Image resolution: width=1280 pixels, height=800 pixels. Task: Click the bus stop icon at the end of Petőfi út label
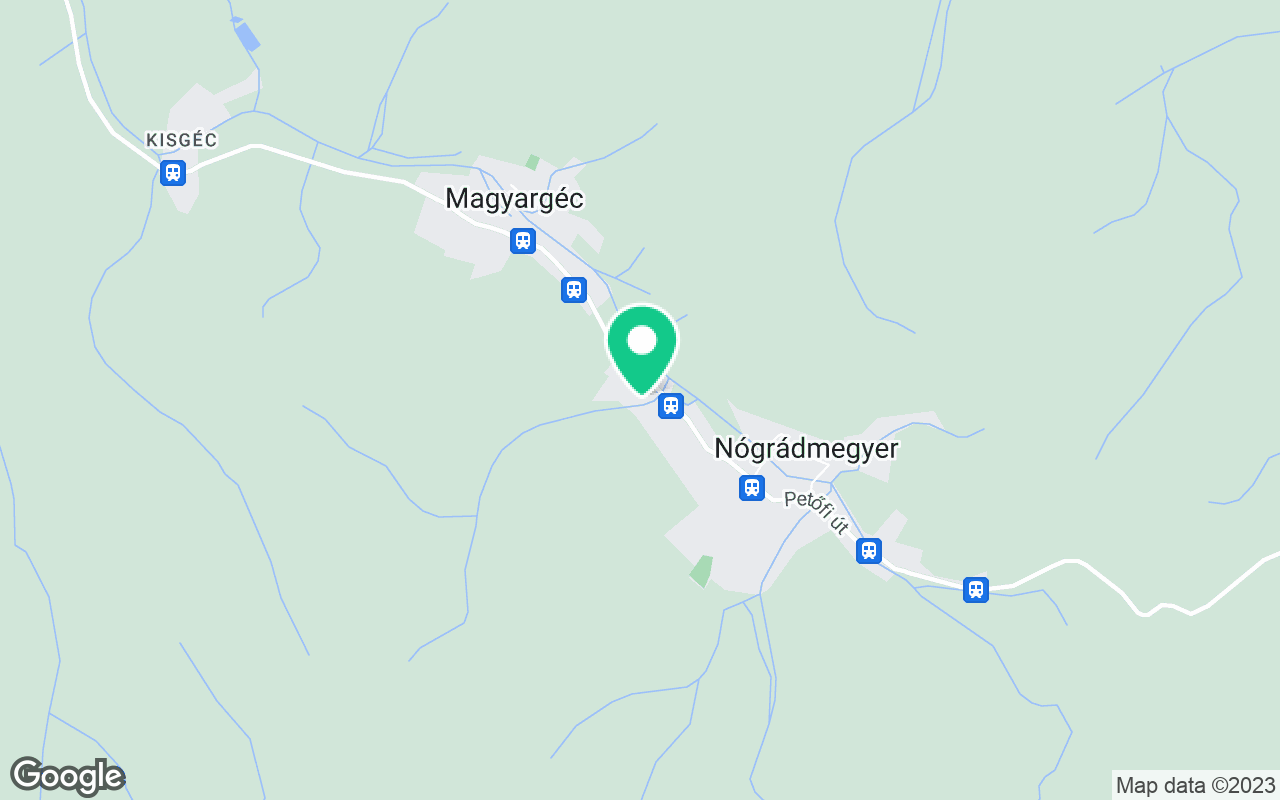[869, 551]
